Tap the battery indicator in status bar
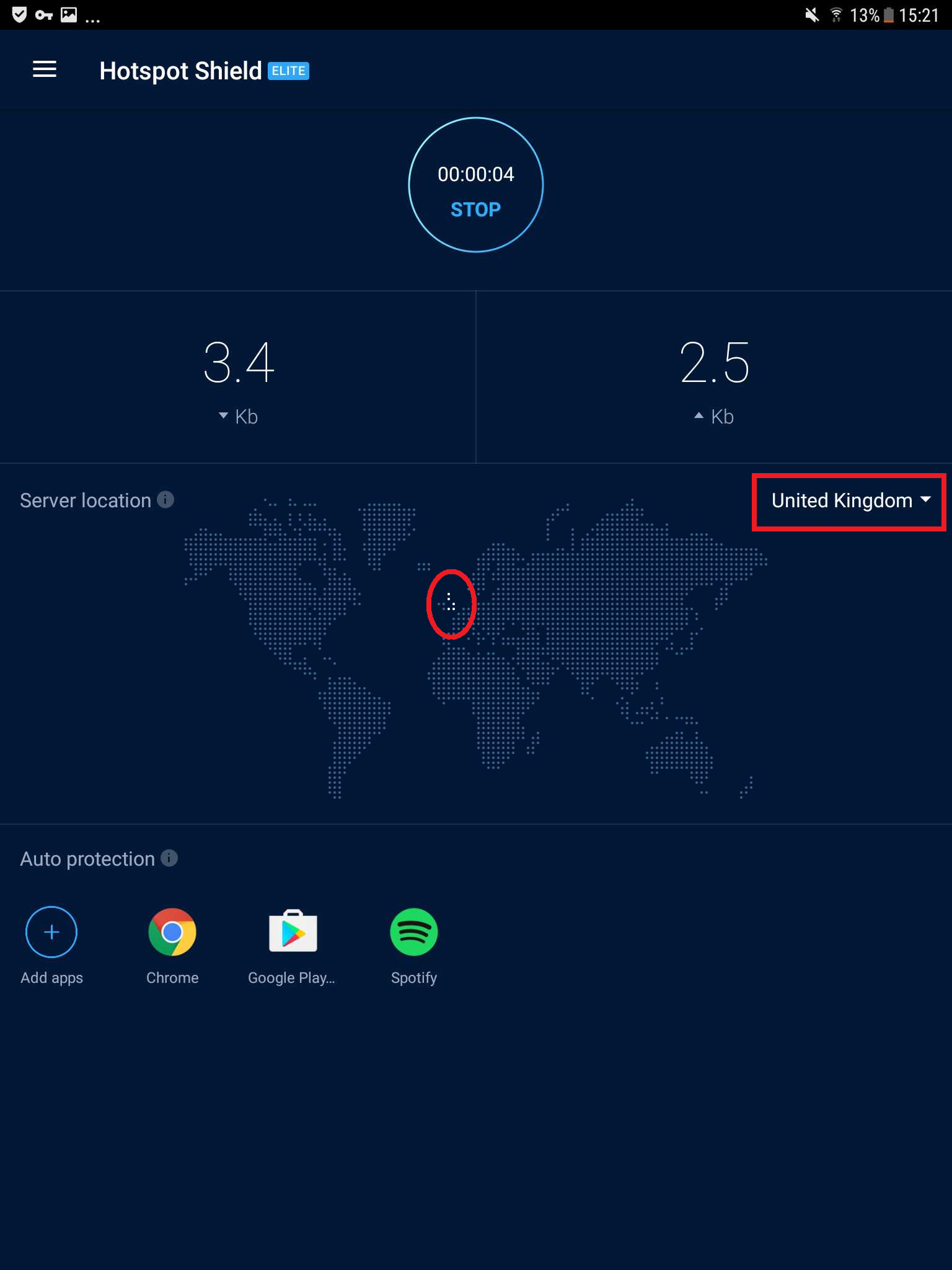952x1270 pixels. click(889, 15)
